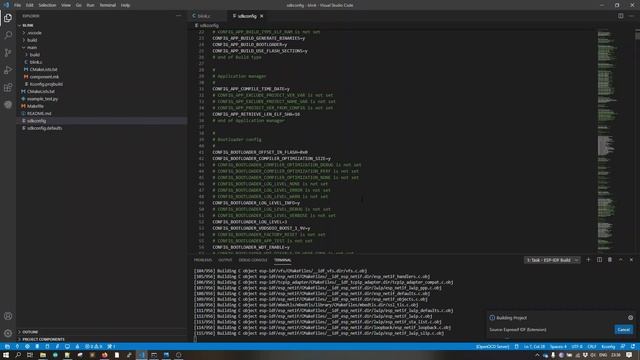Split the editor to the right

pyautogui.click(x=620, y=16)
